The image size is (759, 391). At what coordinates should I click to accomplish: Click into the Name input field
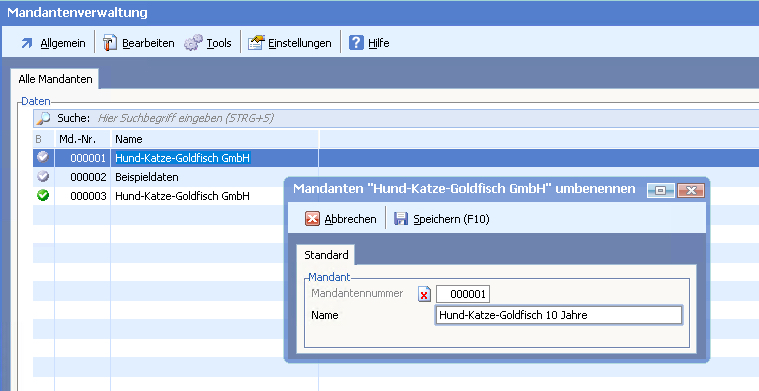click(x=559, y=315)
